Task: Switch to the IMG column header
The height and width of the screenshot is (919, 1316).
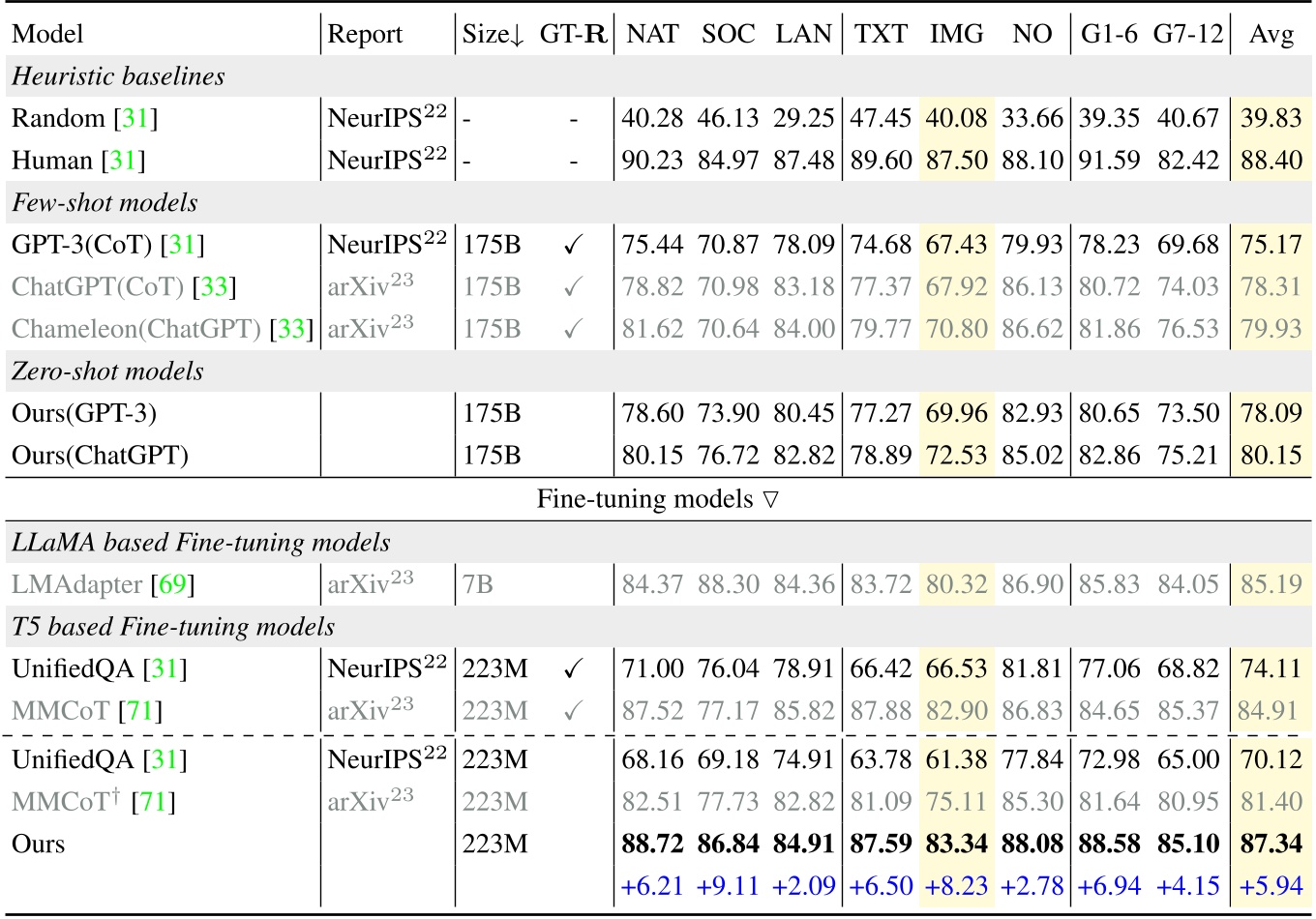Action: point(956,34)
